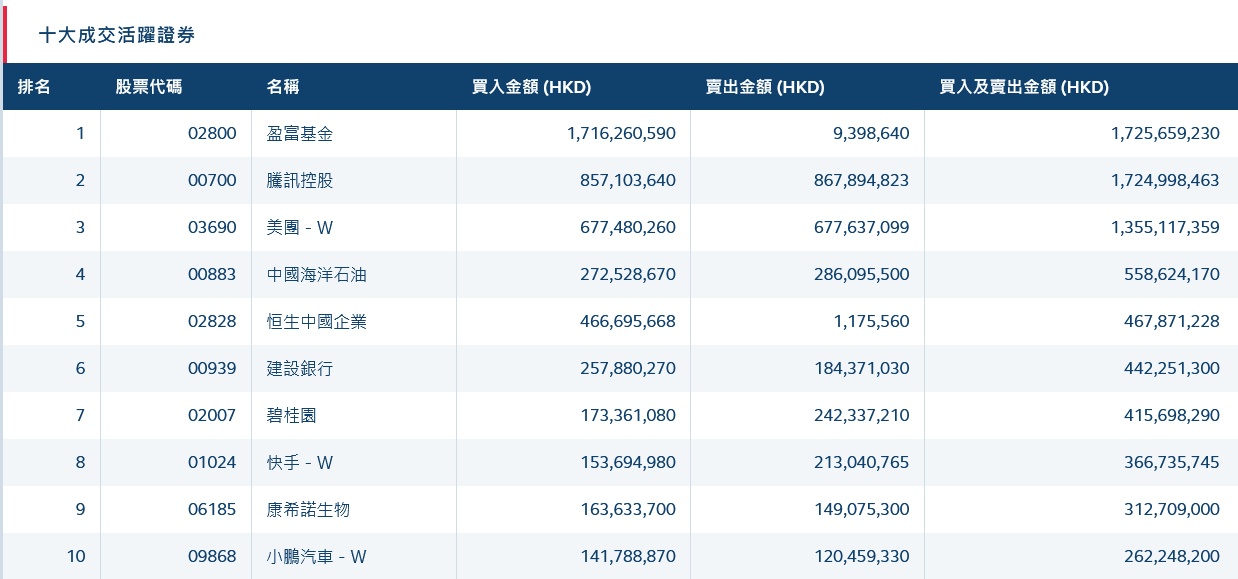Click buy amount 153,694,980
The width and height of the screenshot is (1238, 579).
[628, 462]
